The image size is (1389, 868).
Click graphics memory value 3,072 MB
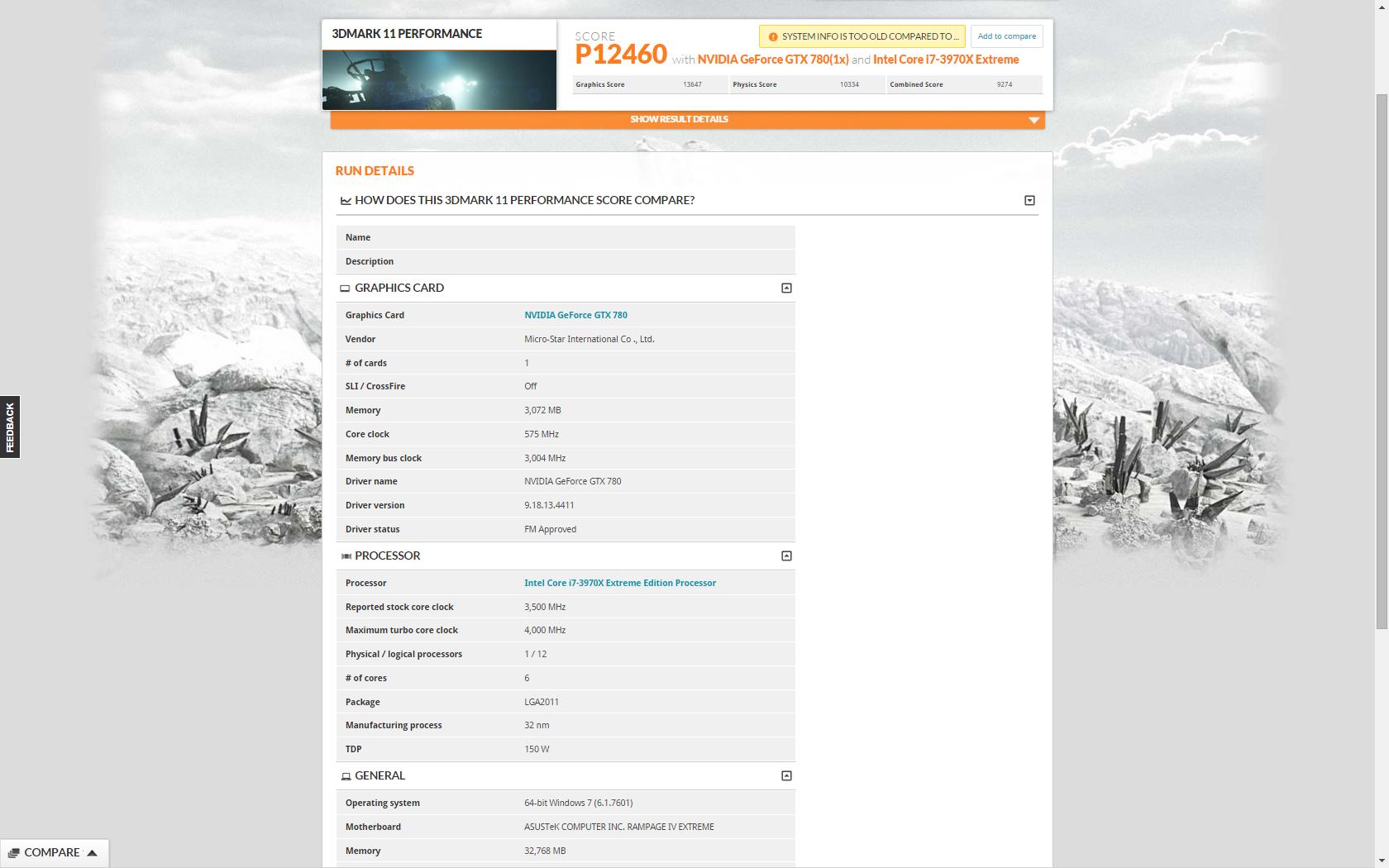[542, 410]
